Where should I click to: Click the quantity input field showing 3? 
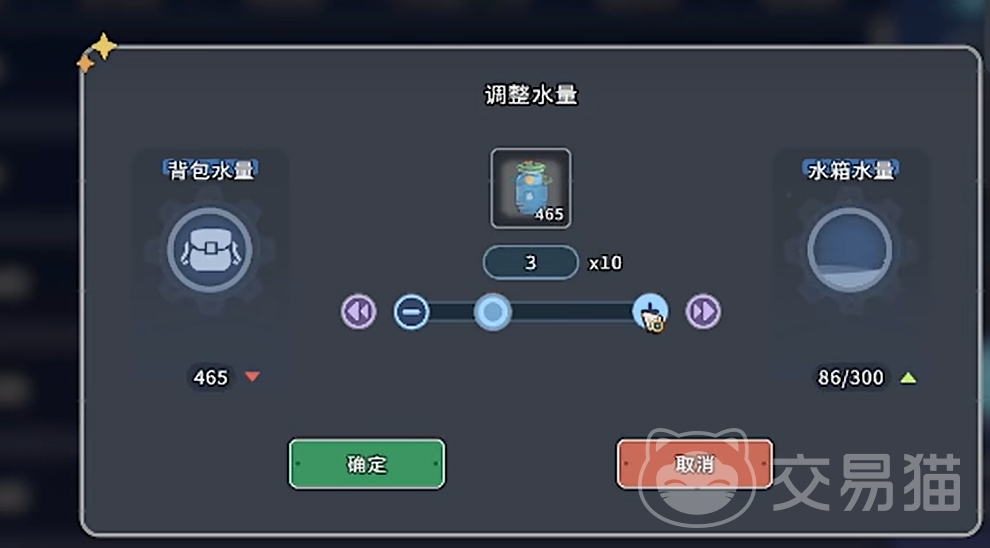pos(531,263)
